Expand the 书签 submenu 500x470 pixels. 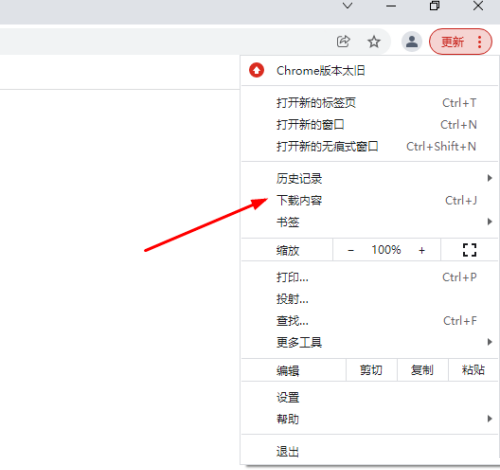[369, 222]
